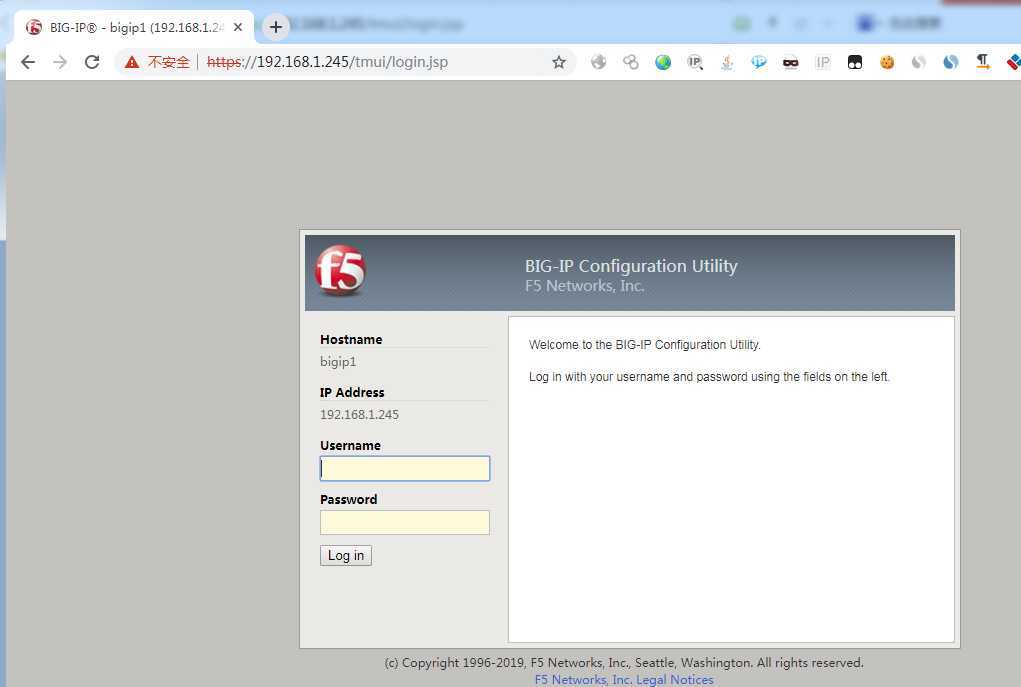The width and height of the screenshot is (1021, 687).
Task: Go back with the browser back arrow
Action: click(x=28, y=62)
